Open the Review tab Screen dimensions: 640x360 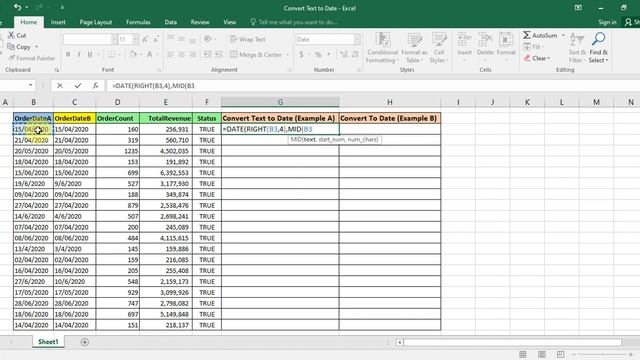click(x=200, y=22)
